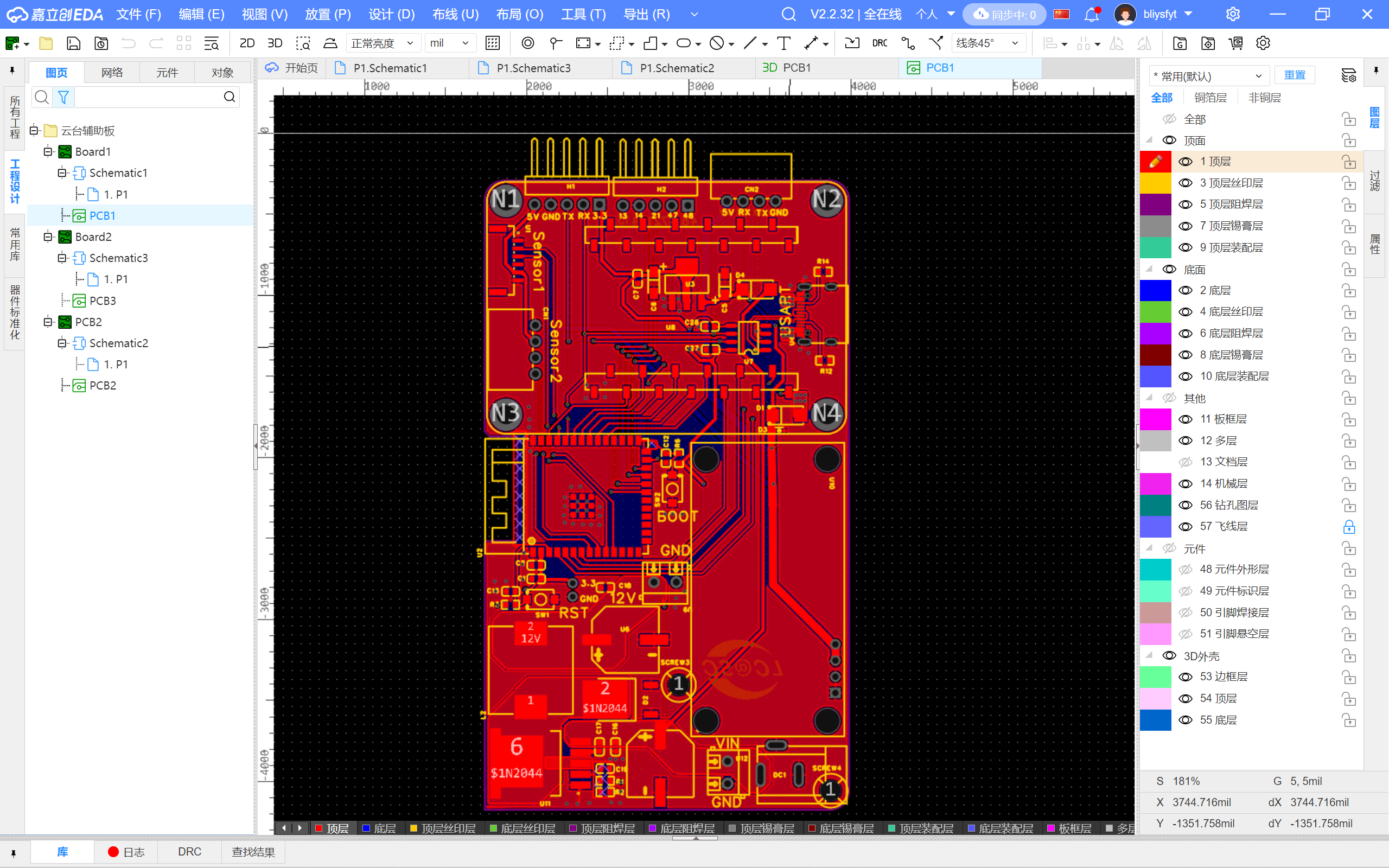The height and width of the screenshot is (868, 1389).
Task: Select PCB3 in the project tree
Action: point(102,301)
